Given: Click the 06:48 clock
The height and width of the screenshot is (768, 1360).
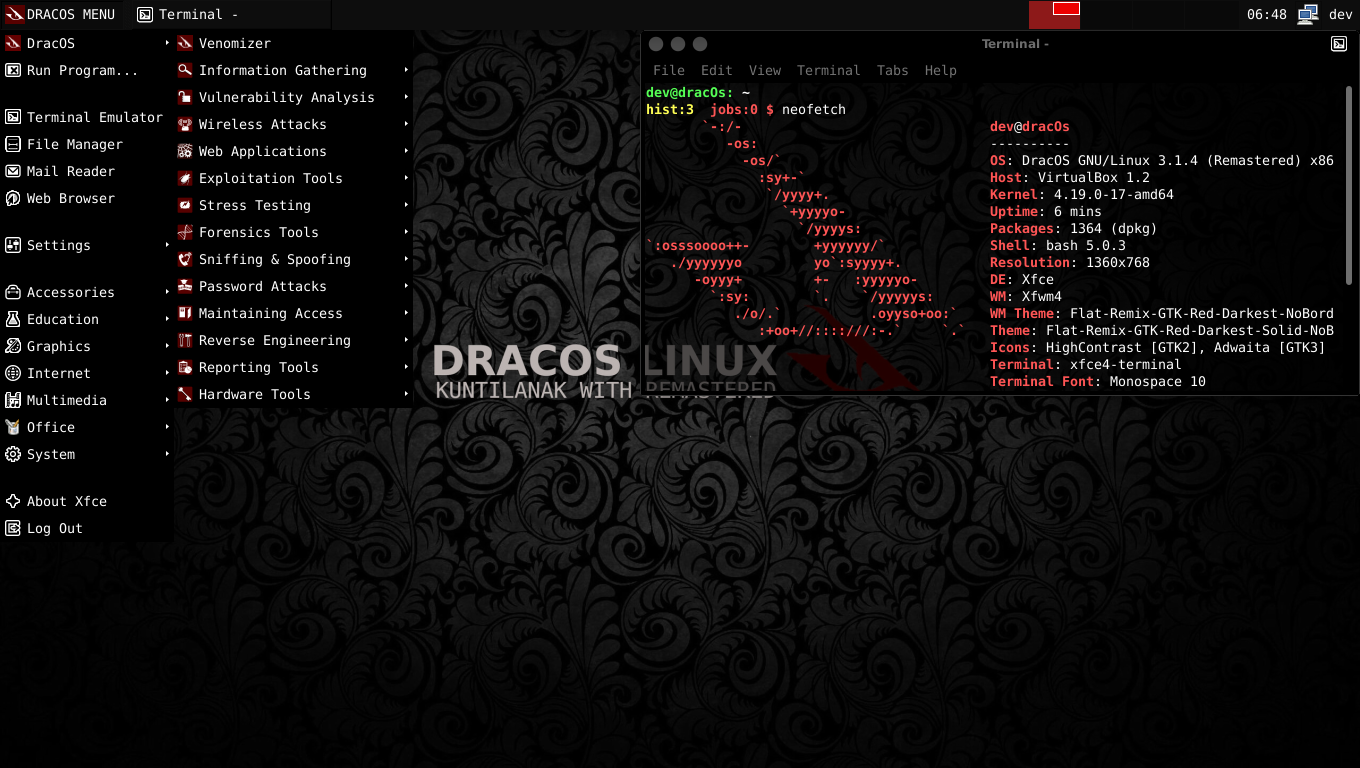Looking at the screenshot, I should tap(1267, 14).
